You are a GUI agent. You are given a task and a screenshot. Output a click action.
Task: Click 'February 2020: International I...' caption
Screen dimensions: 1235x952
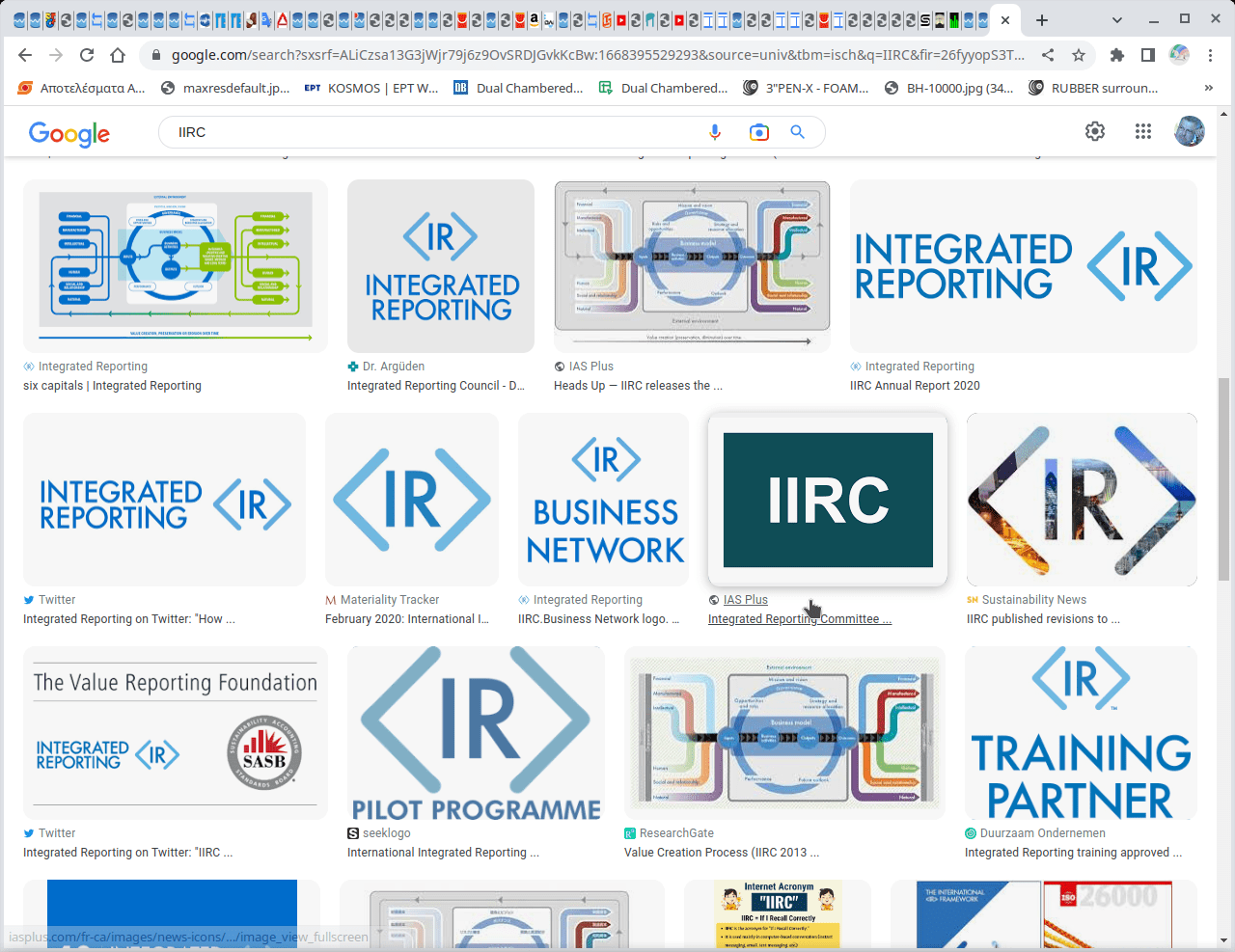[x=407, y=619]
